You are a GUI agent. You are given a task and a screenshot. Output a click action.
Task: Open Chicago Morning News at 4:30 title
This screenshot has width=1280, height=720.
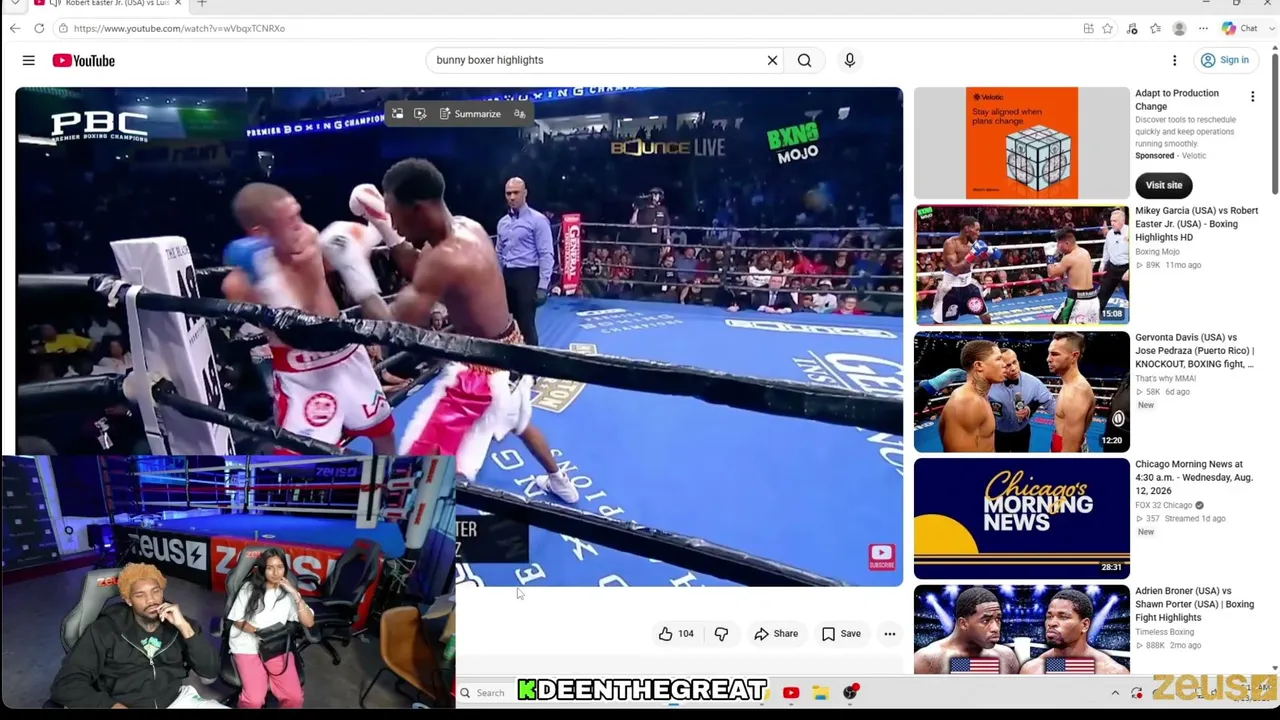click(1193, 478)
